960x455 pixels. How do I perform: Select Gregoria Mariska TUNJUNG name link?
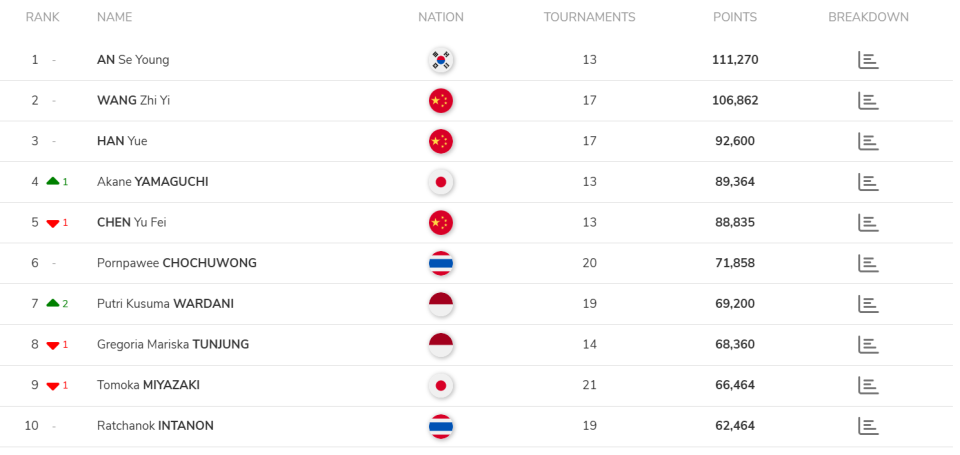[x=172, y=344]
